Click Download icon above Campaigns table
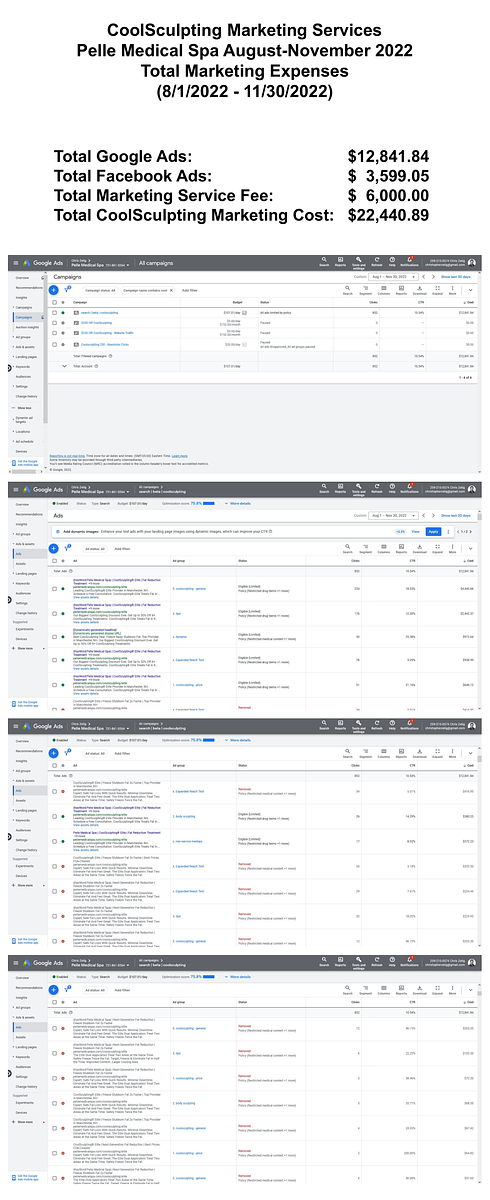 [x=419, y=290]
